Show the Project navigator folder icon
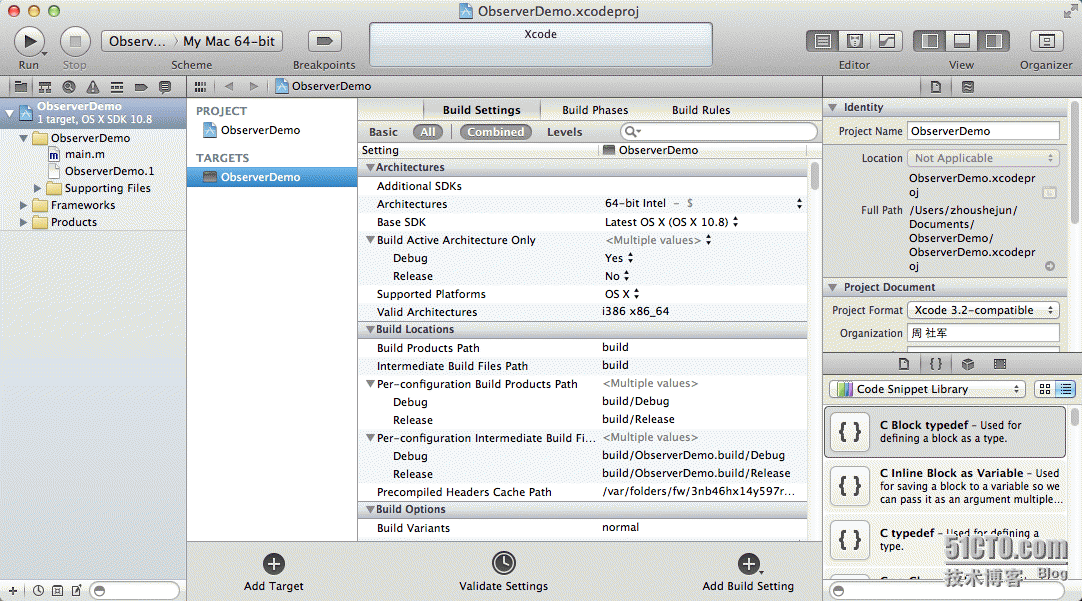The image size is (1082, 601). pos(21,87)
